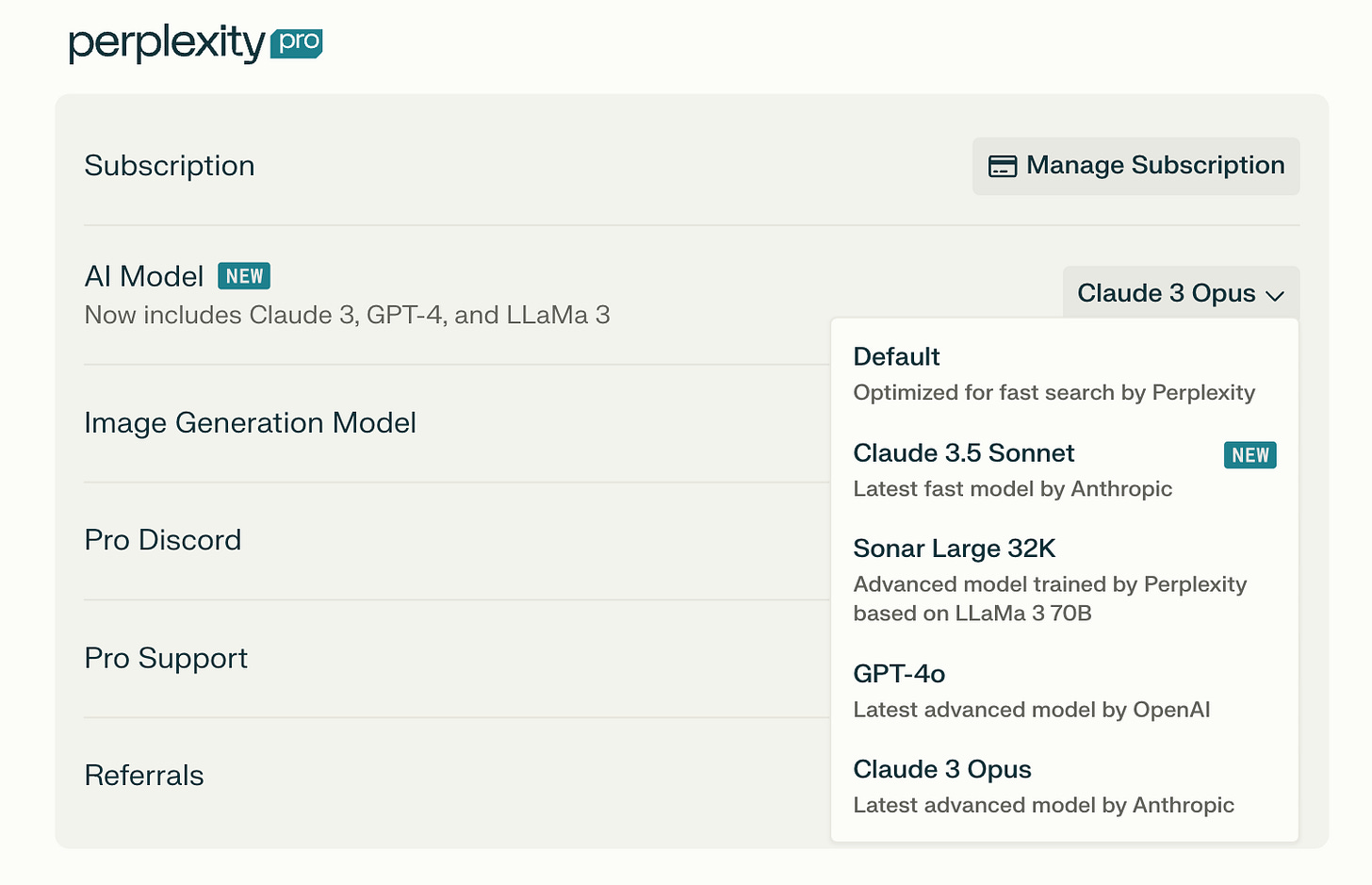This screenshot has height=885, width=1372.
Task: Click the Image Generation Model row
Action: click(250, 423)
